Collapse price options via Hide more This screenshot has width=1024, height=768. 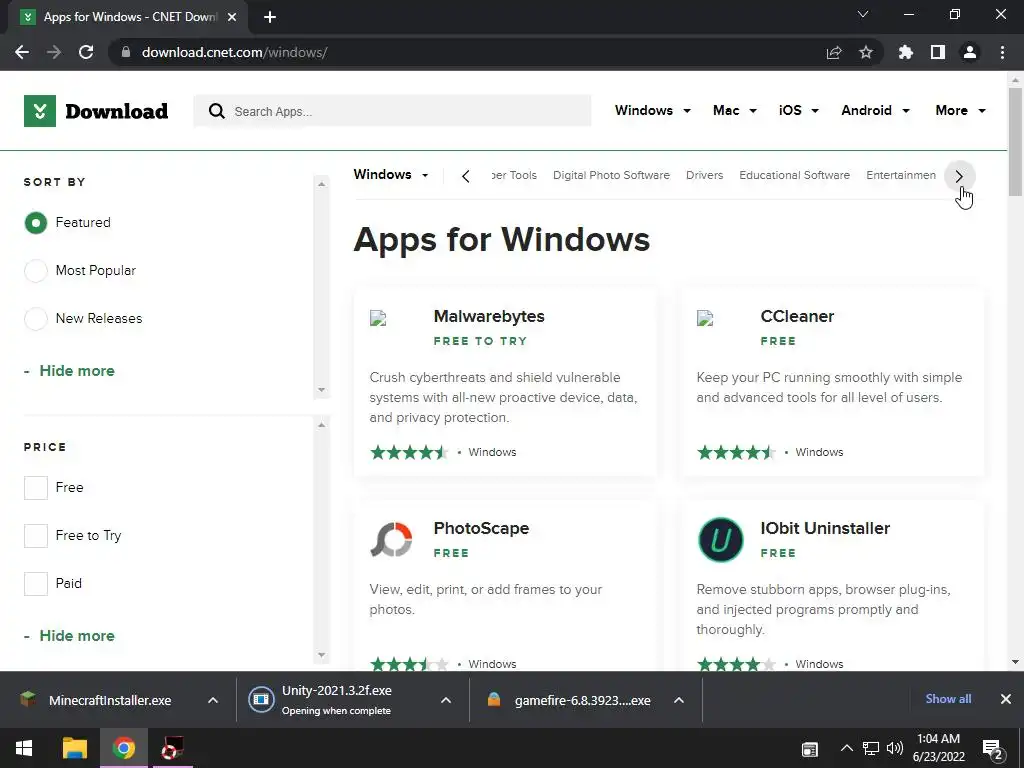pyautogui.click(x=77, y=636)
